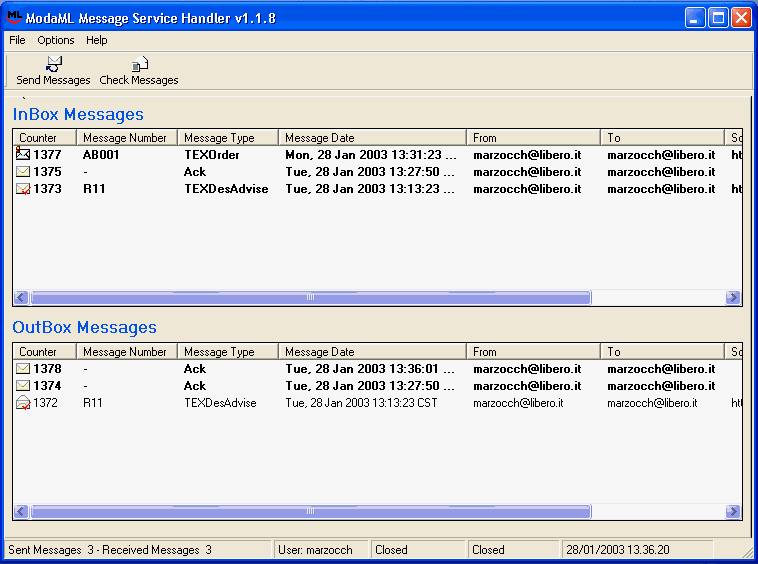This screenshot has height=564, width=758.
Task: Click counter 1372 in OutBox
Action: pos(45,403)
